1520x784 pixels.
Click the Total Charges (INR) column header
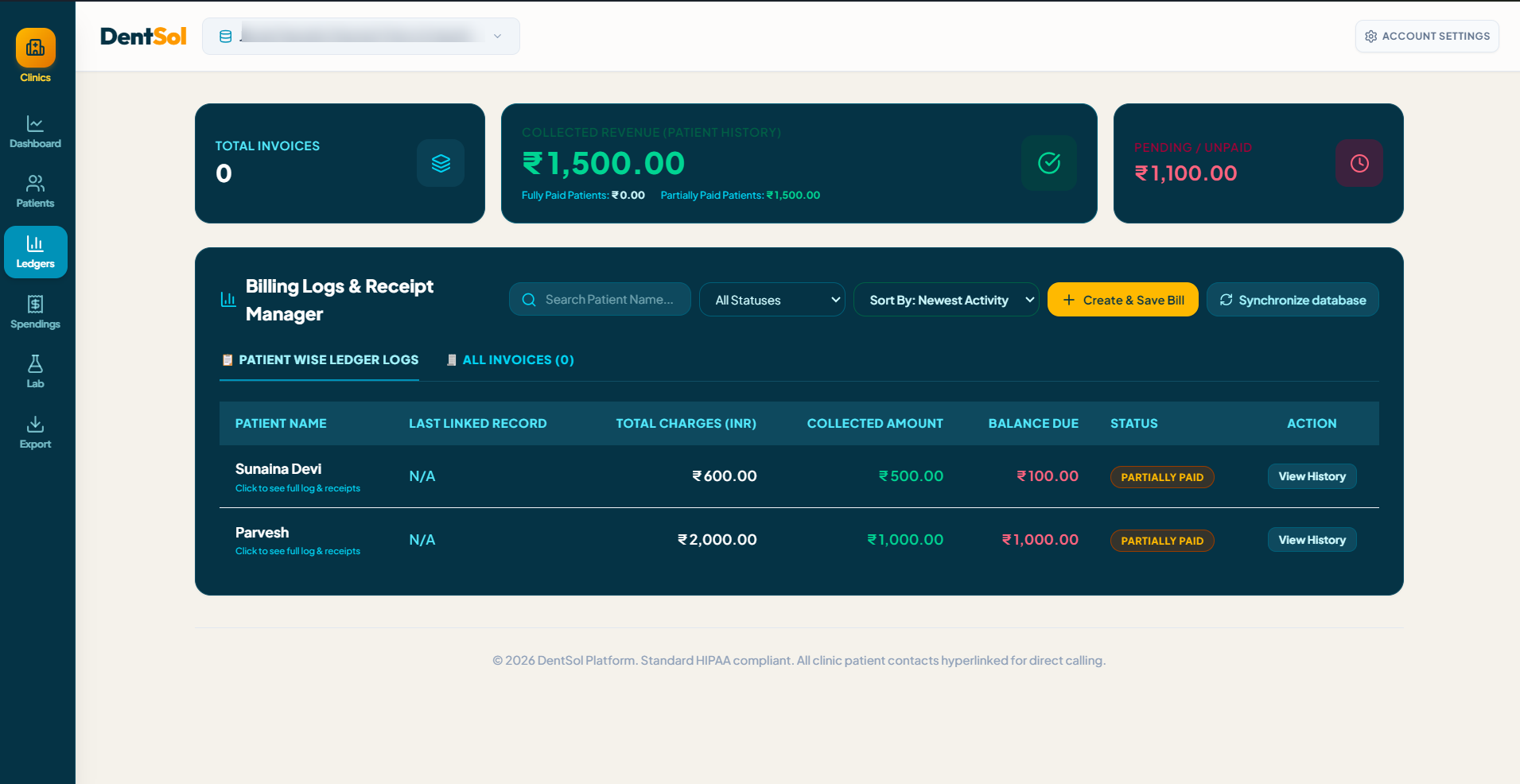(686, 424)
